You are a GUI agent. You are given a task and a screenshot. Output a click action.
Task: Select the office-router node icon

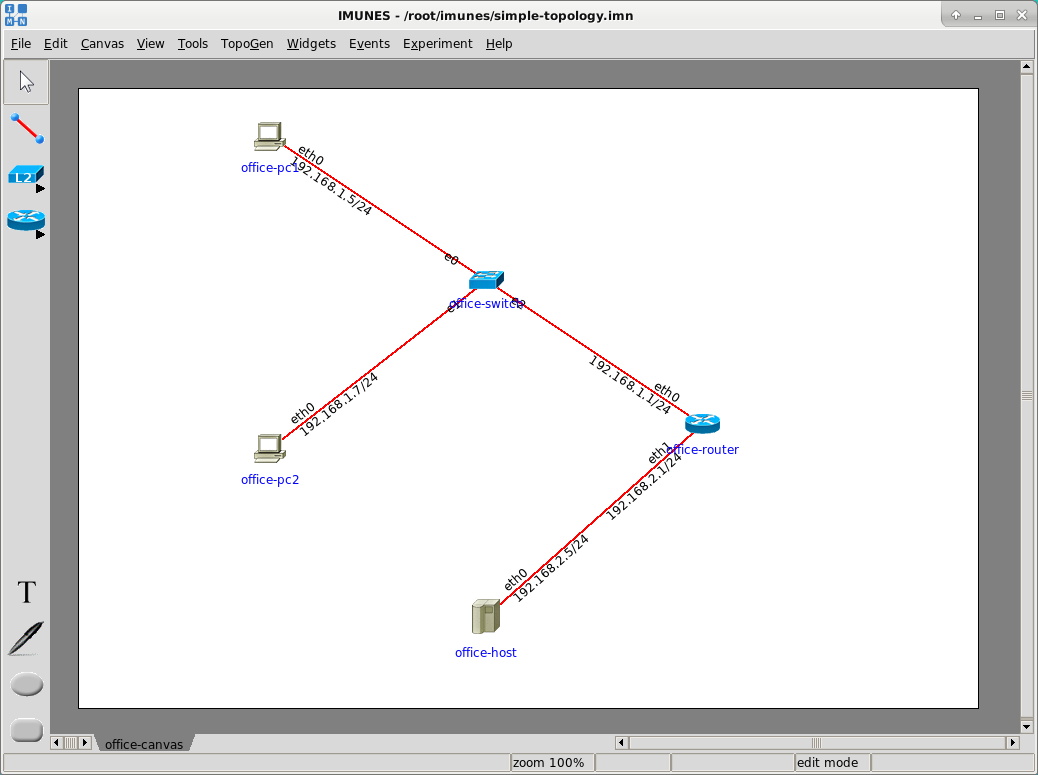(702, 423)
